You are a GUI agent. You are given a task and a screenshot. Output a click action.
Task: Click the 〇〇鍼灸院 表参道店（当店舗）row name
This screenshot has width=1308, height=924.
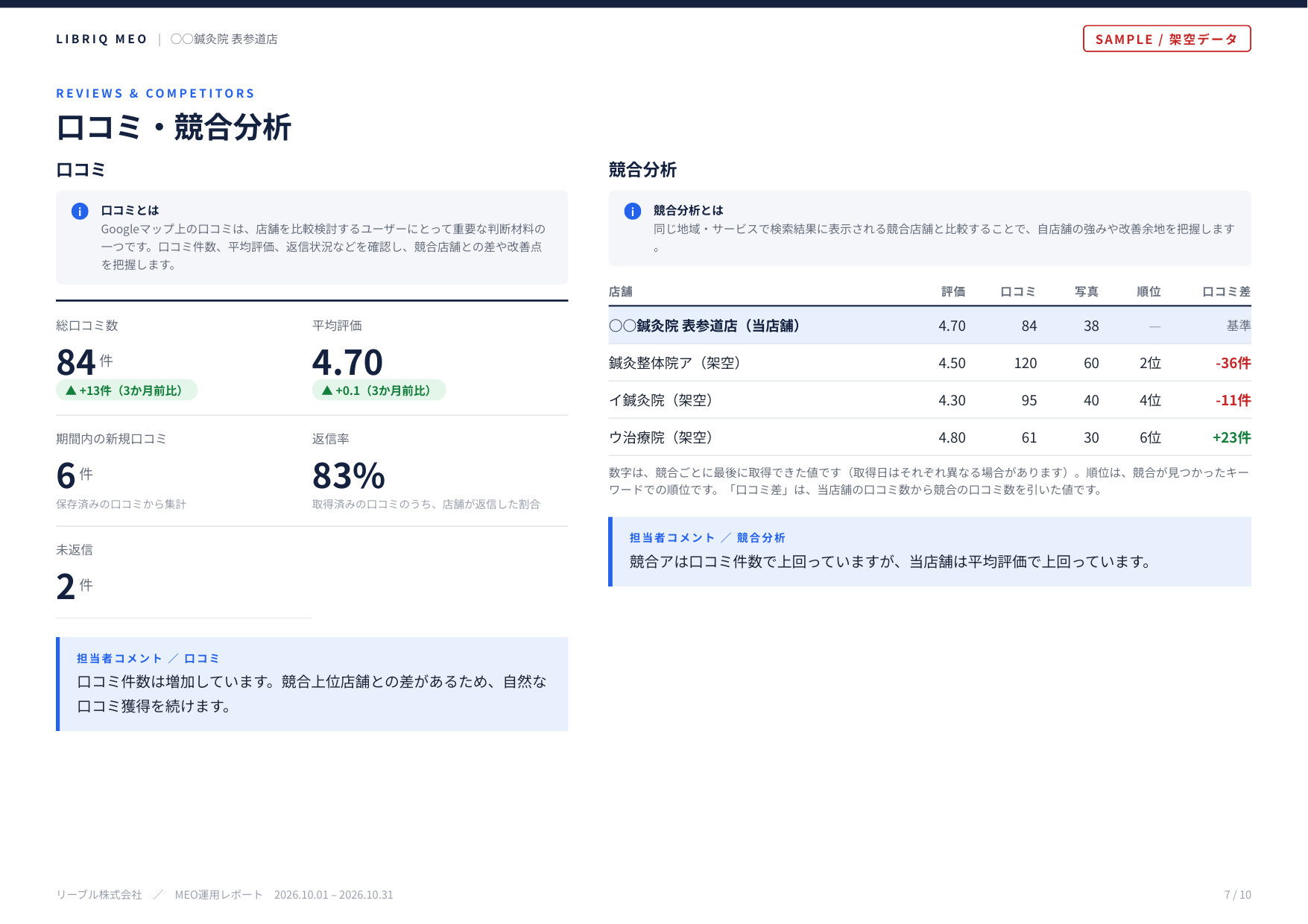coord(704,326)
